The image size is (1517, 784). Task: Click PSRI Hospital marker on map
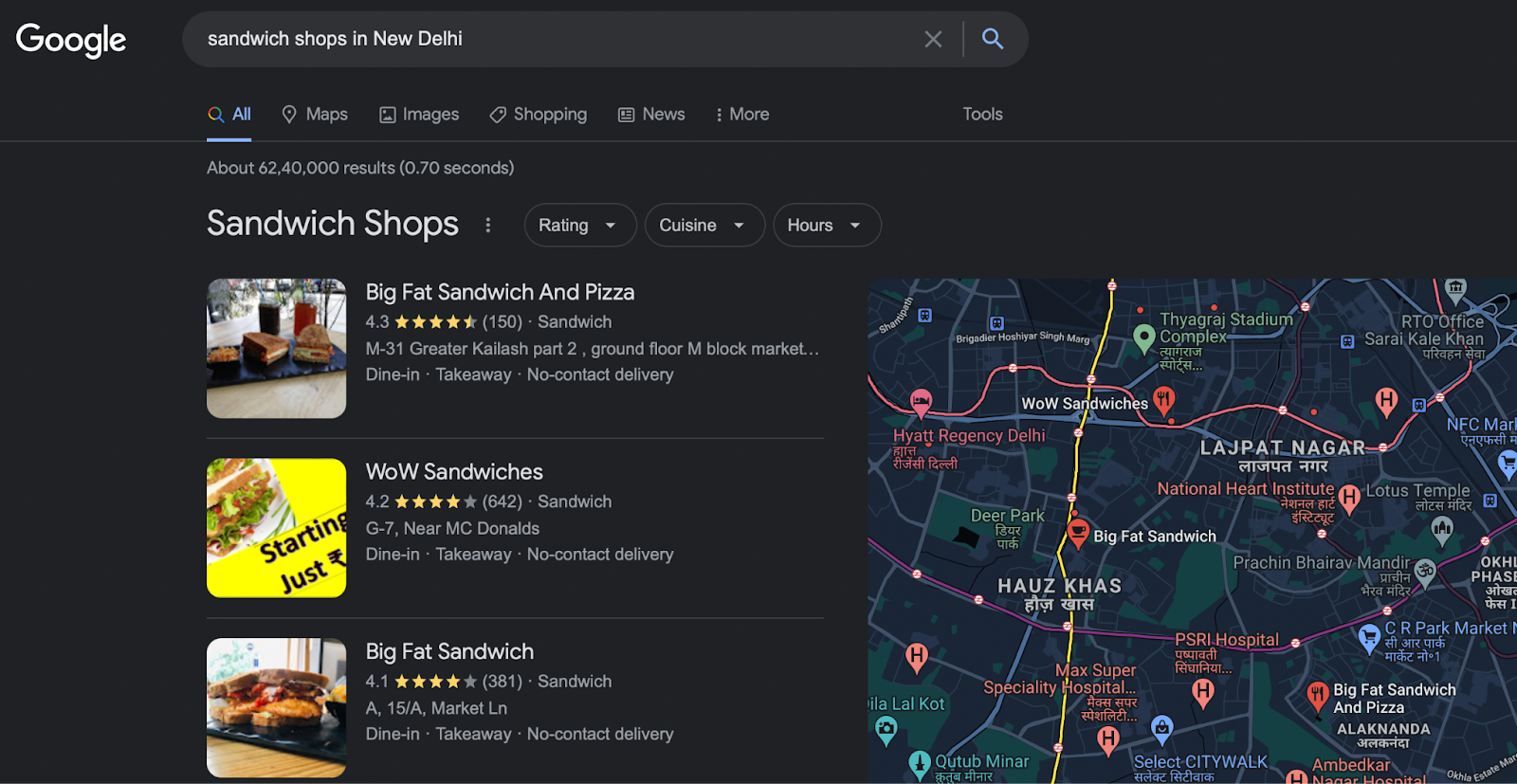1202,693
